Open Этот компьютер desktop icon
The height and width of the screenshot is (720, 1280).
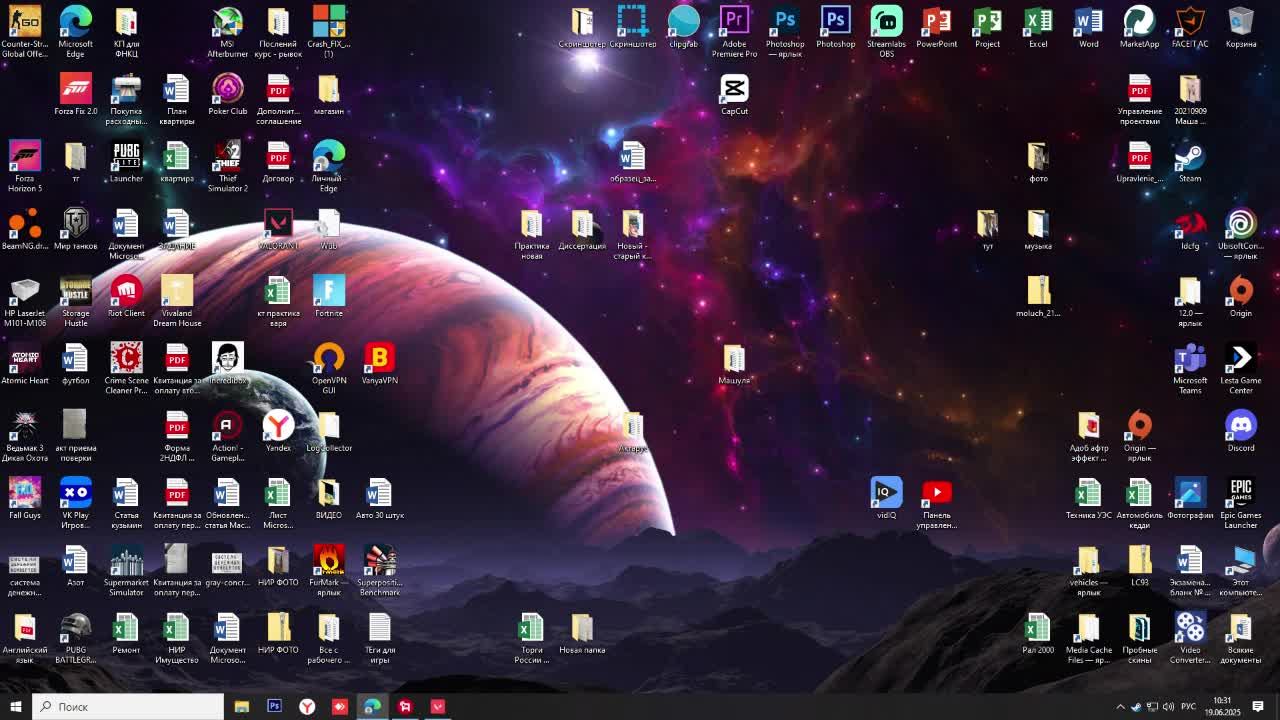tap(1240, 570)
